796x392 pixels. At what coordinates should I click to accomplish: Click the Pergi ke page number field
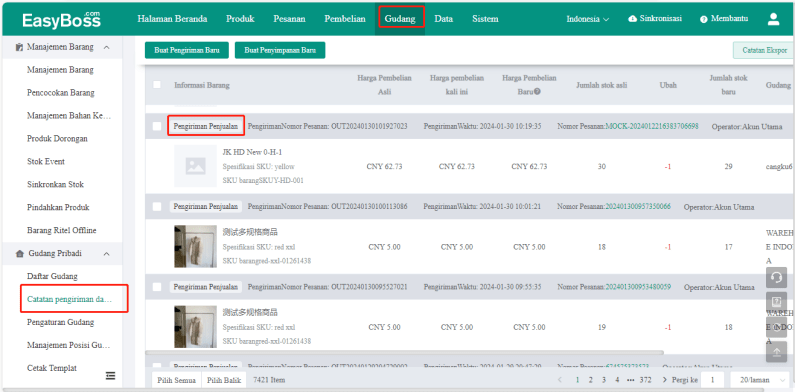pos(713,380)
